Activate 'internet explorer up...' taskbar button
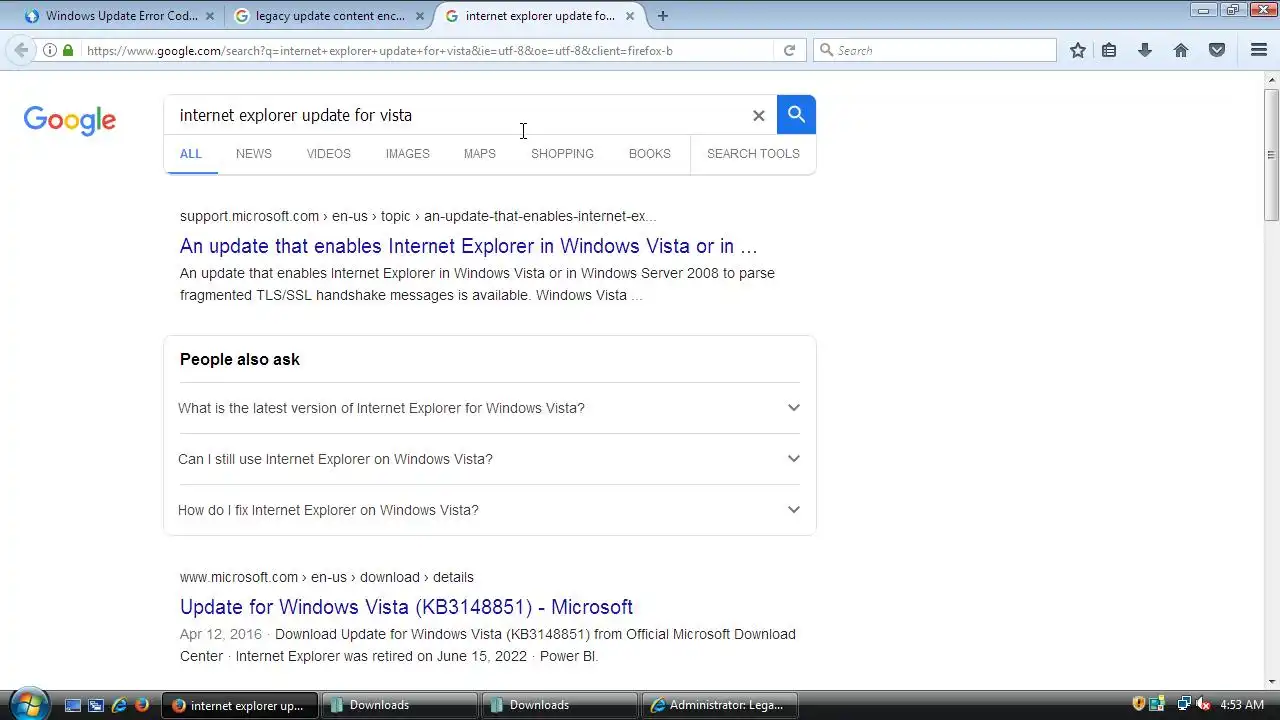The width and height of the screenshot is (1280, 720). pyautogui.click(x=240, y=705)
